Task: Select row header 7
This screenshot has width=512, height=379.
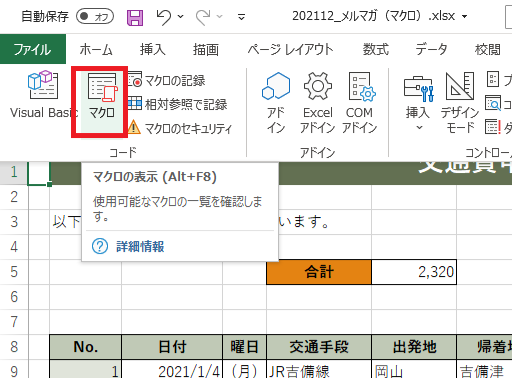Action: (14, 322)
